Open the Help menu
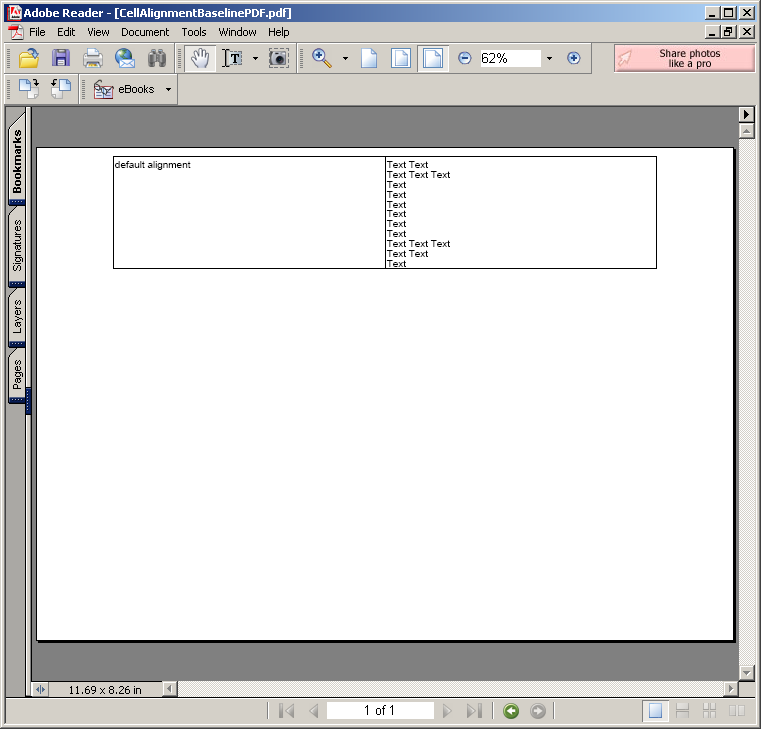 click(279, 32)
